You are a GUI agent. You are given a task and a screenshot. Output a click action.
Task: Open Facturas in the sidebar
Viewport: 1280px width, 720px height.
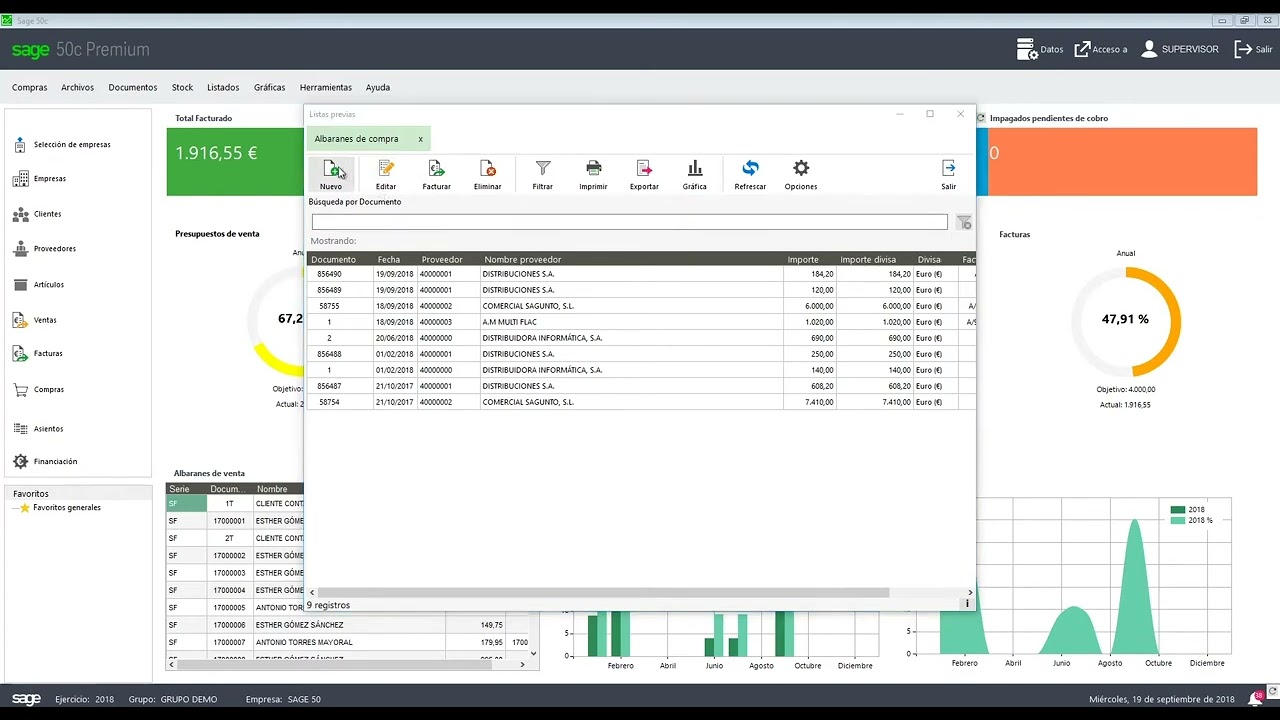(x=48, y=354)
